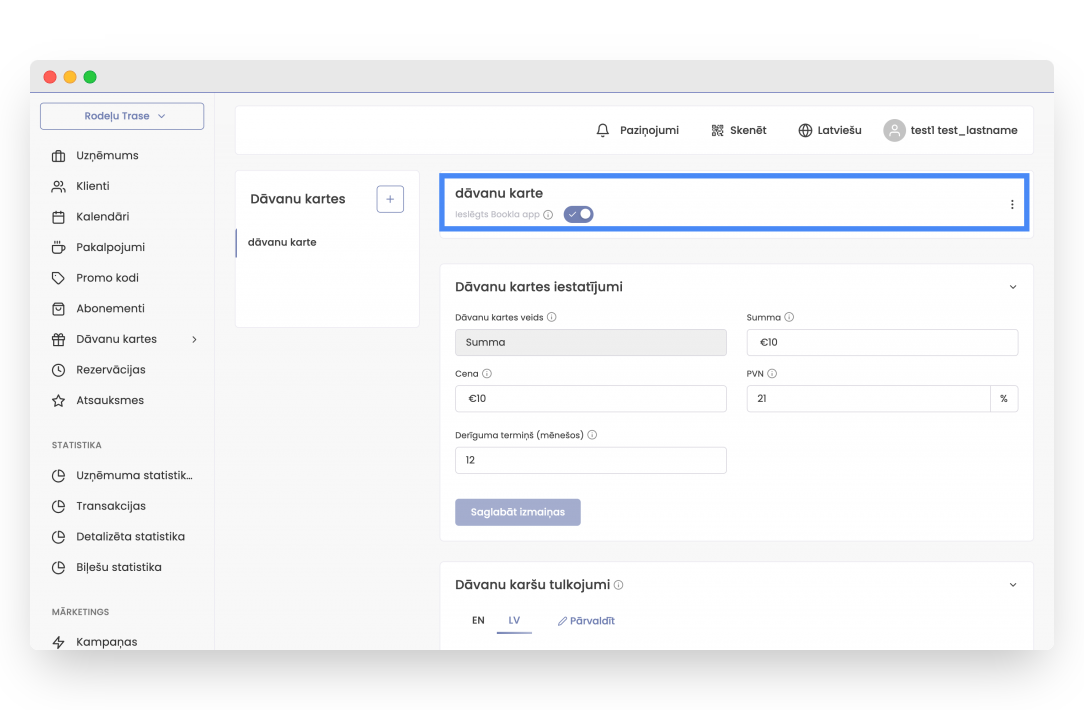Screen dimensions: 1084x710
Task: Collapse the Dāvanu kartes iestatījumi section
Action: point(1012,287)
